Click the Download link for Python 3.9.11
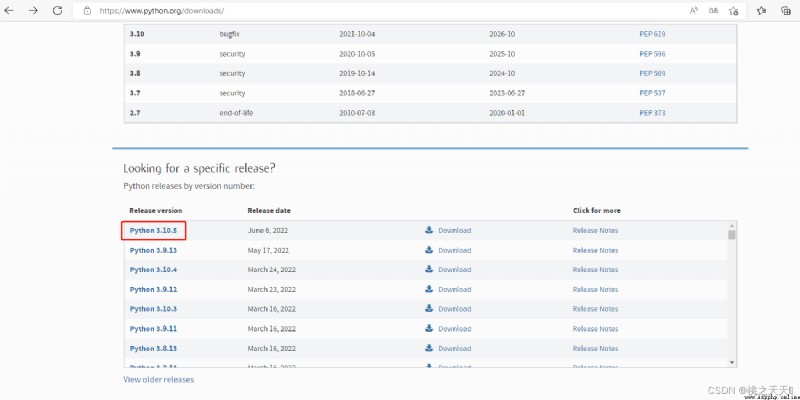Screen dimensions: 800x400 pyautogui.click(x=455, y=329)
